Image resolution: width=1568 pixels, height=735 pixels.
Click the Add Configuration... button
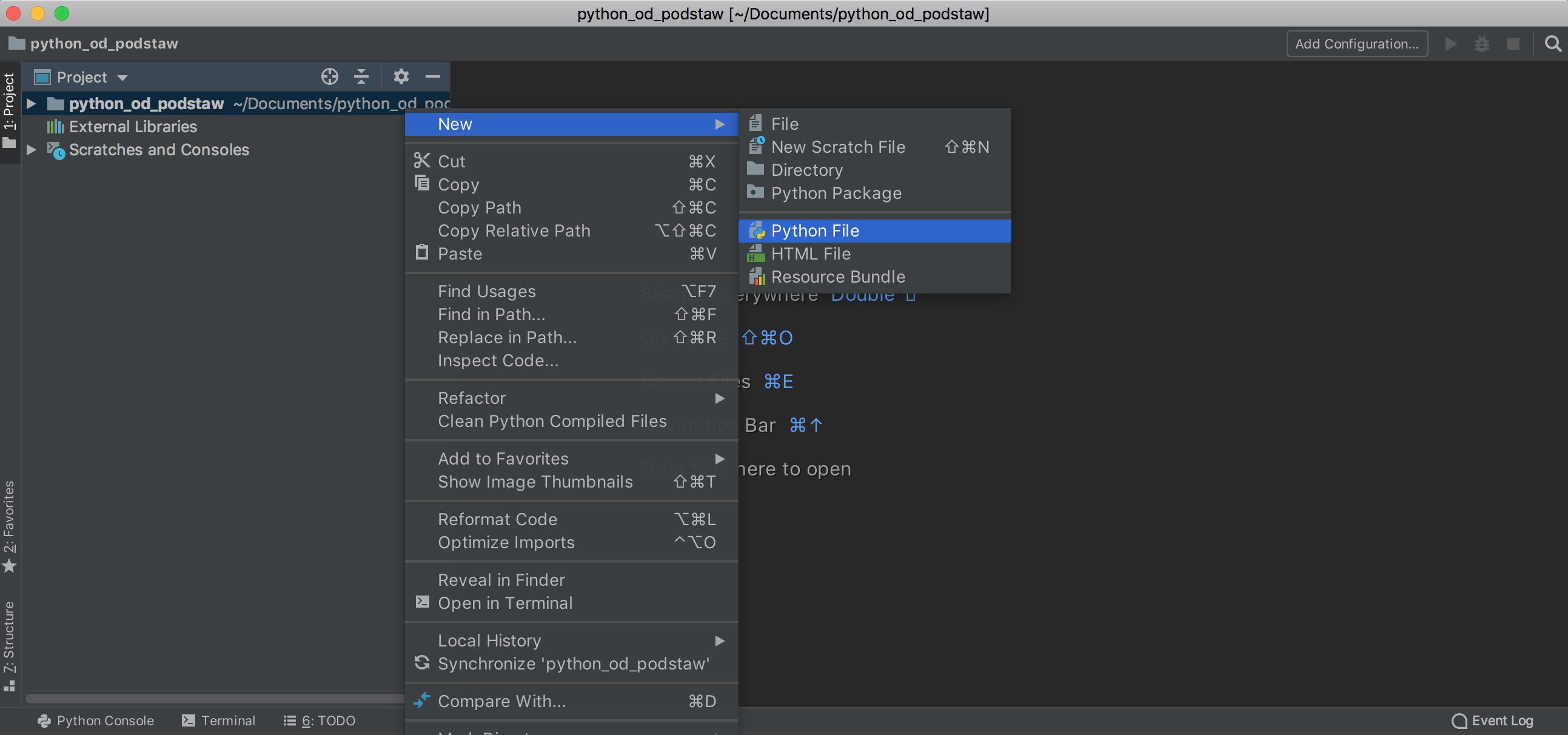coord(1356,44)
